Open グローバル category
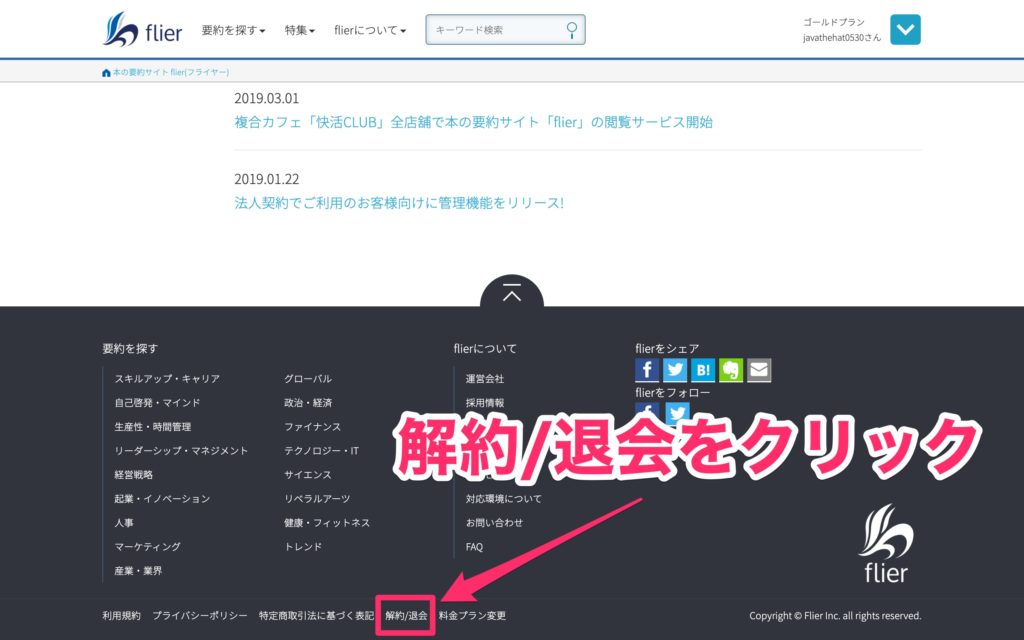The width and height of the screenshot is (1024, 640). pos(308,379)
